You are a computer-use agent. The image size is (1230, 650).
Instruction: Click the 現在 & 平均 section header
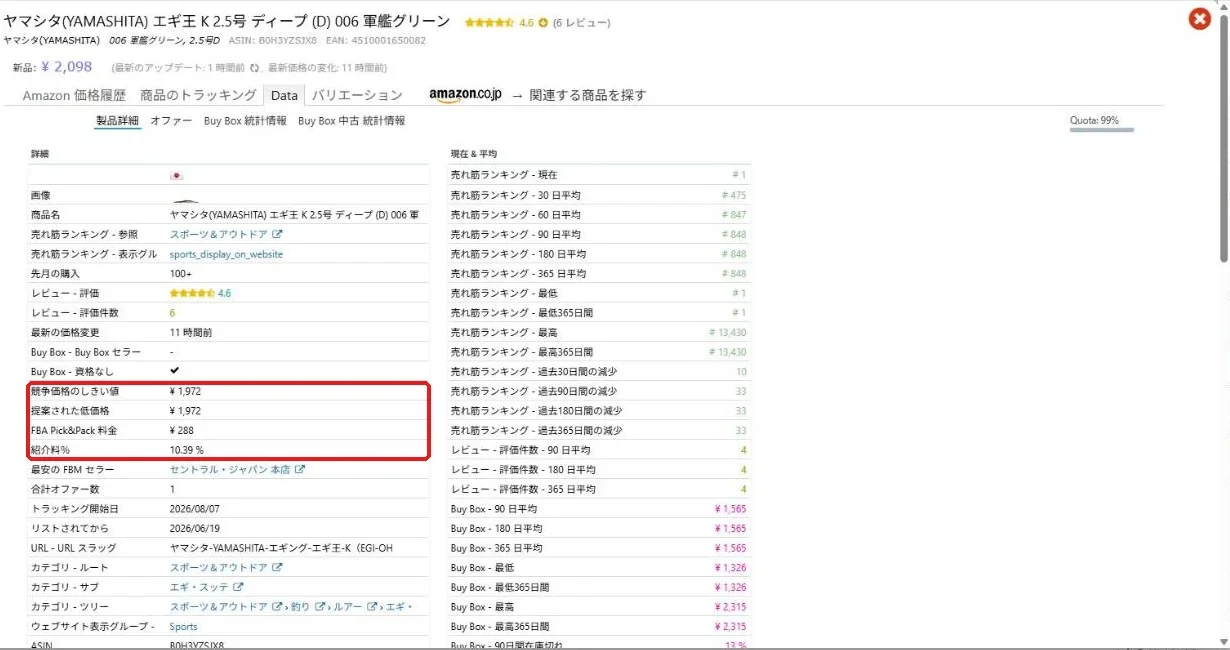(x=474, y=154)
